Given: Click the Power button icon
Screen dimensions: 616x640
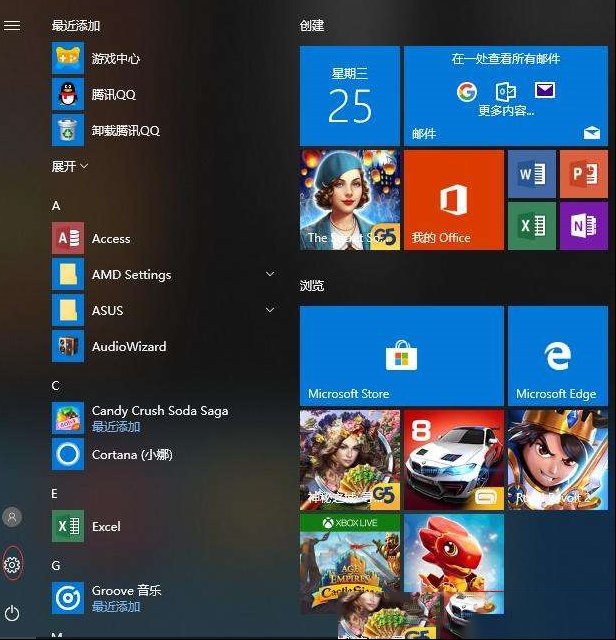Looking at the screenshot, I should tap(12, 613).
